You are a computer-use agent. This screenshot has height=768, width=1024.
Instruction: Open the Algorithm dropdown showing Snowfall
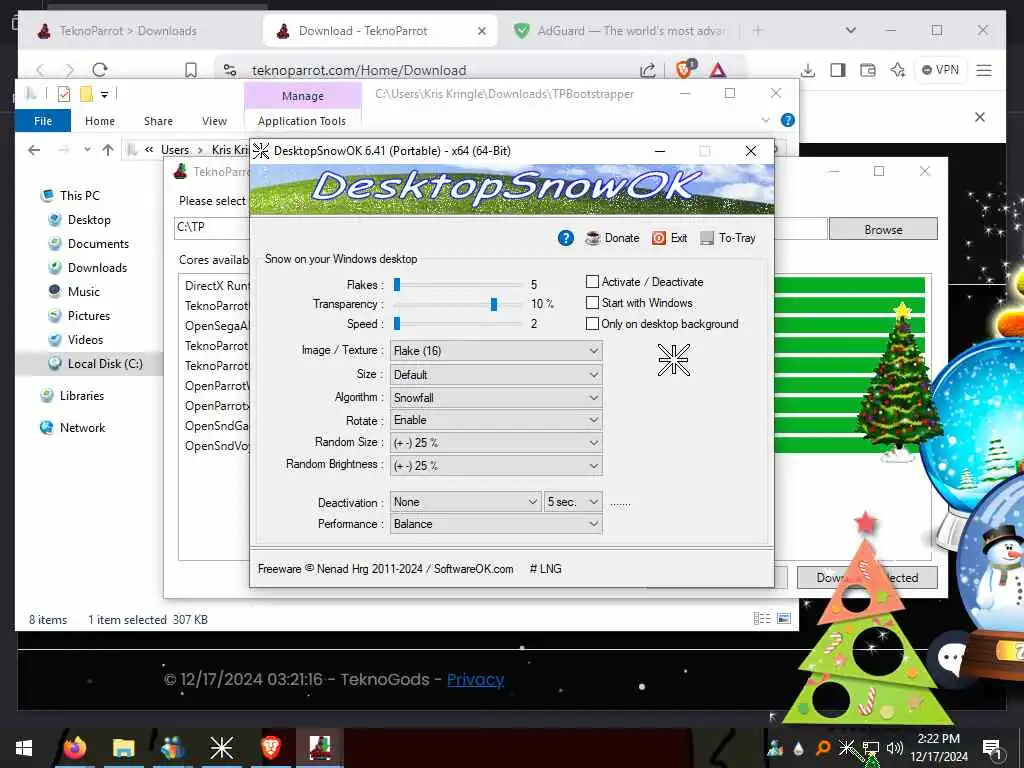tap(496, 398)
